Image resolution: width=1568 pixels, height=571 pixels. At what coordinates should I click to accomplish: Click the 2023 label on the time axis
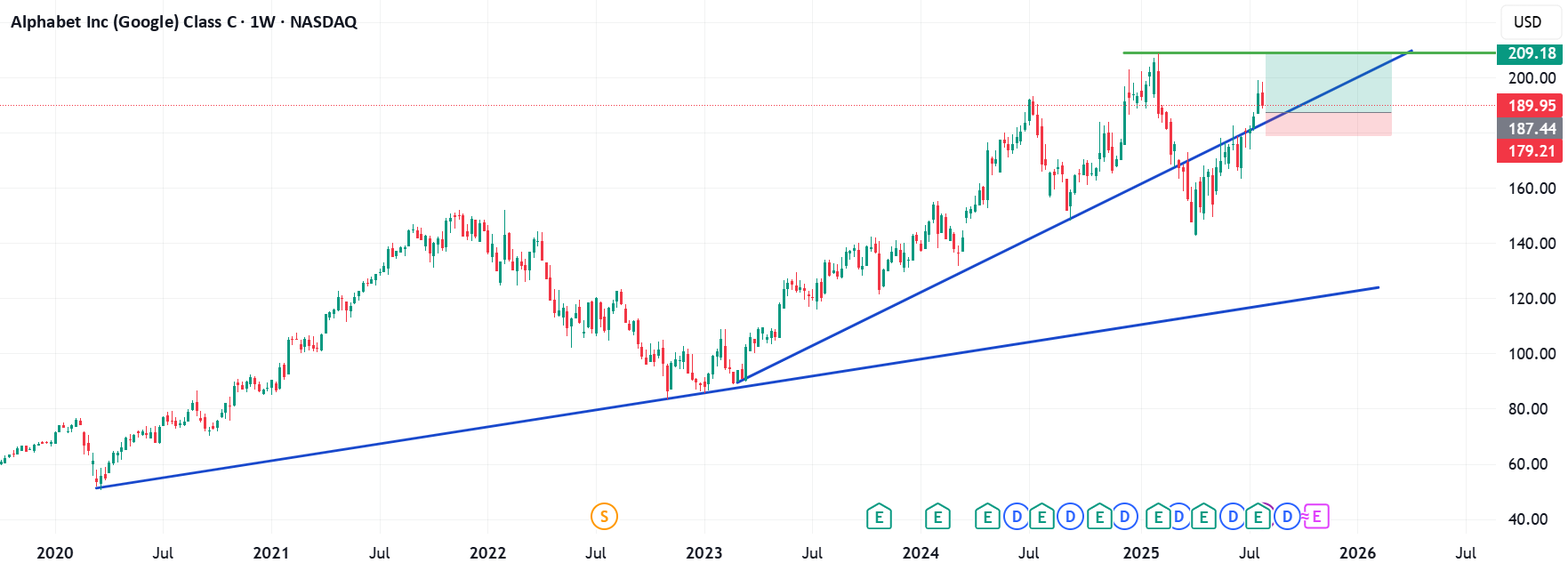coord(704,553)
